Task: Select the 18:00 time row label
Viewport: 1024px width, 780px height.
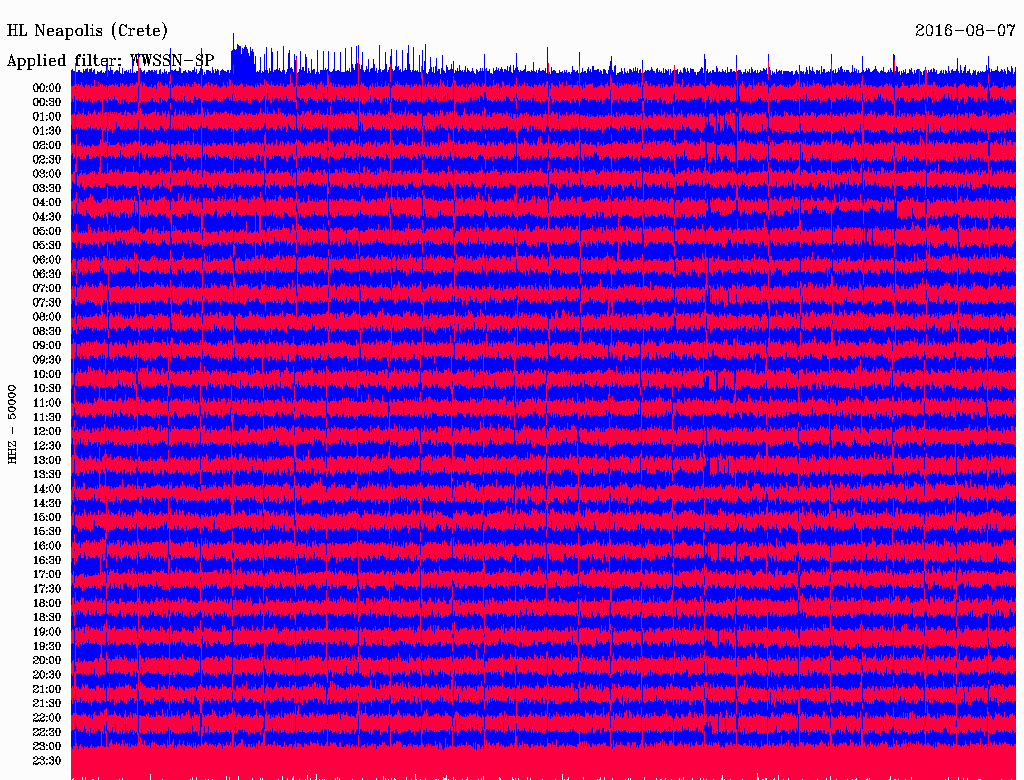Action: tap(47, 604)
